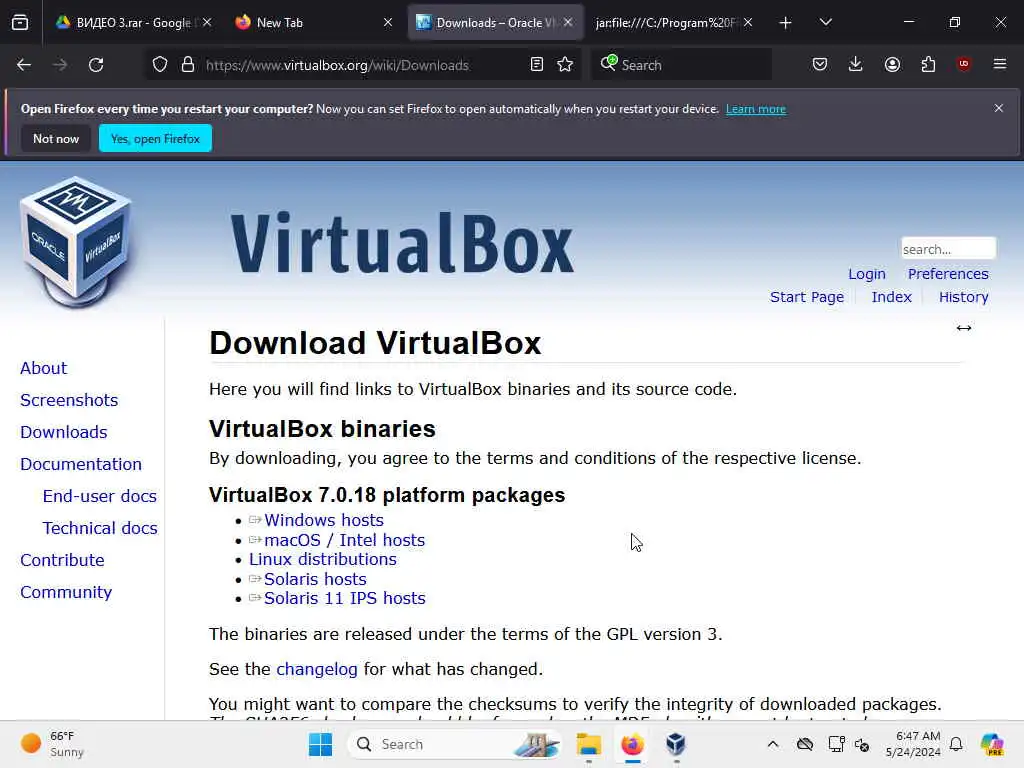Viewport: 1024px width, 768px height.
Task: Bookmark this page with the star icon
Action: click(566, 65)
